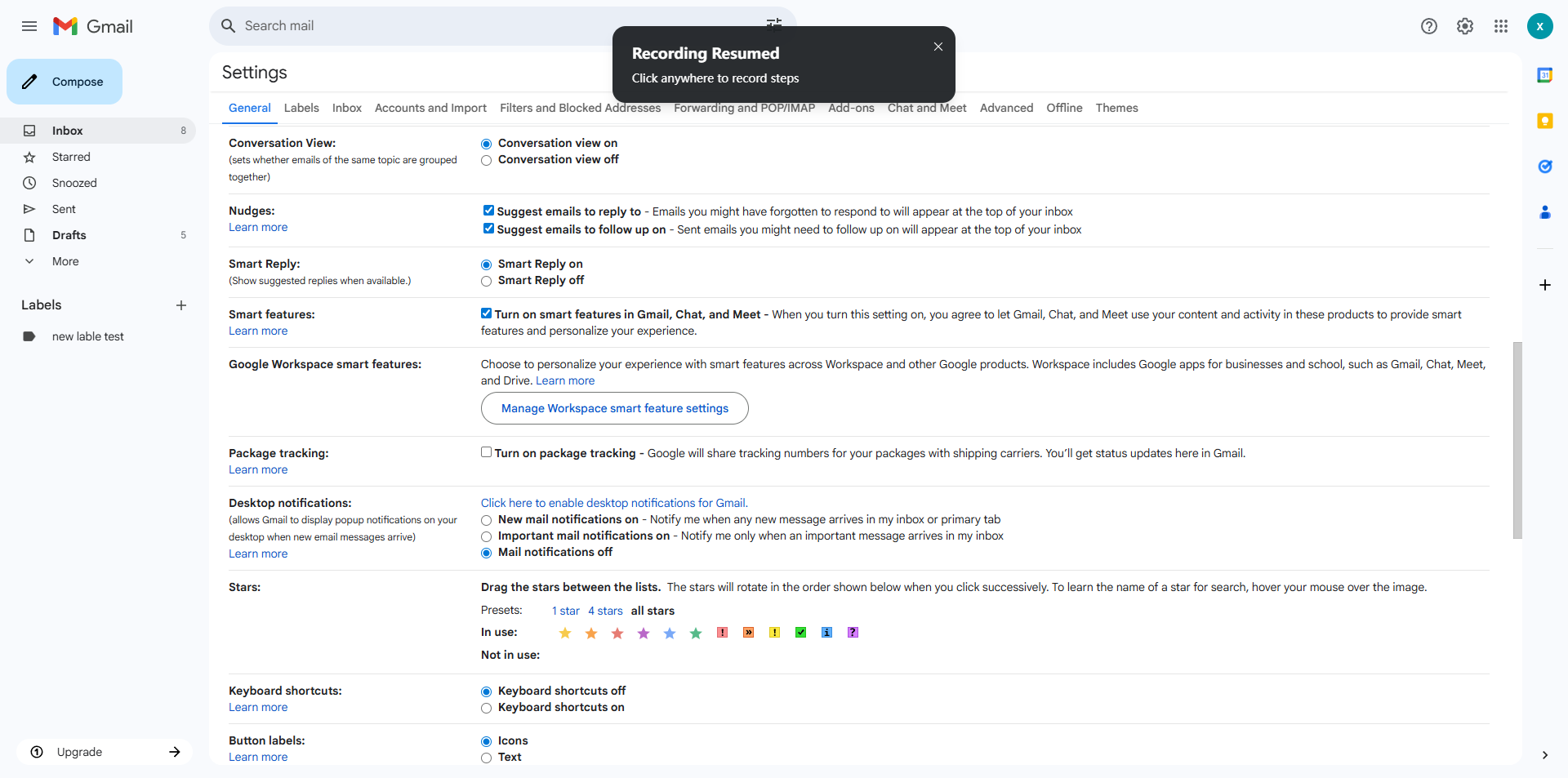
Task: Open Google Calendar side panel icon
Action: point(1545,75)
